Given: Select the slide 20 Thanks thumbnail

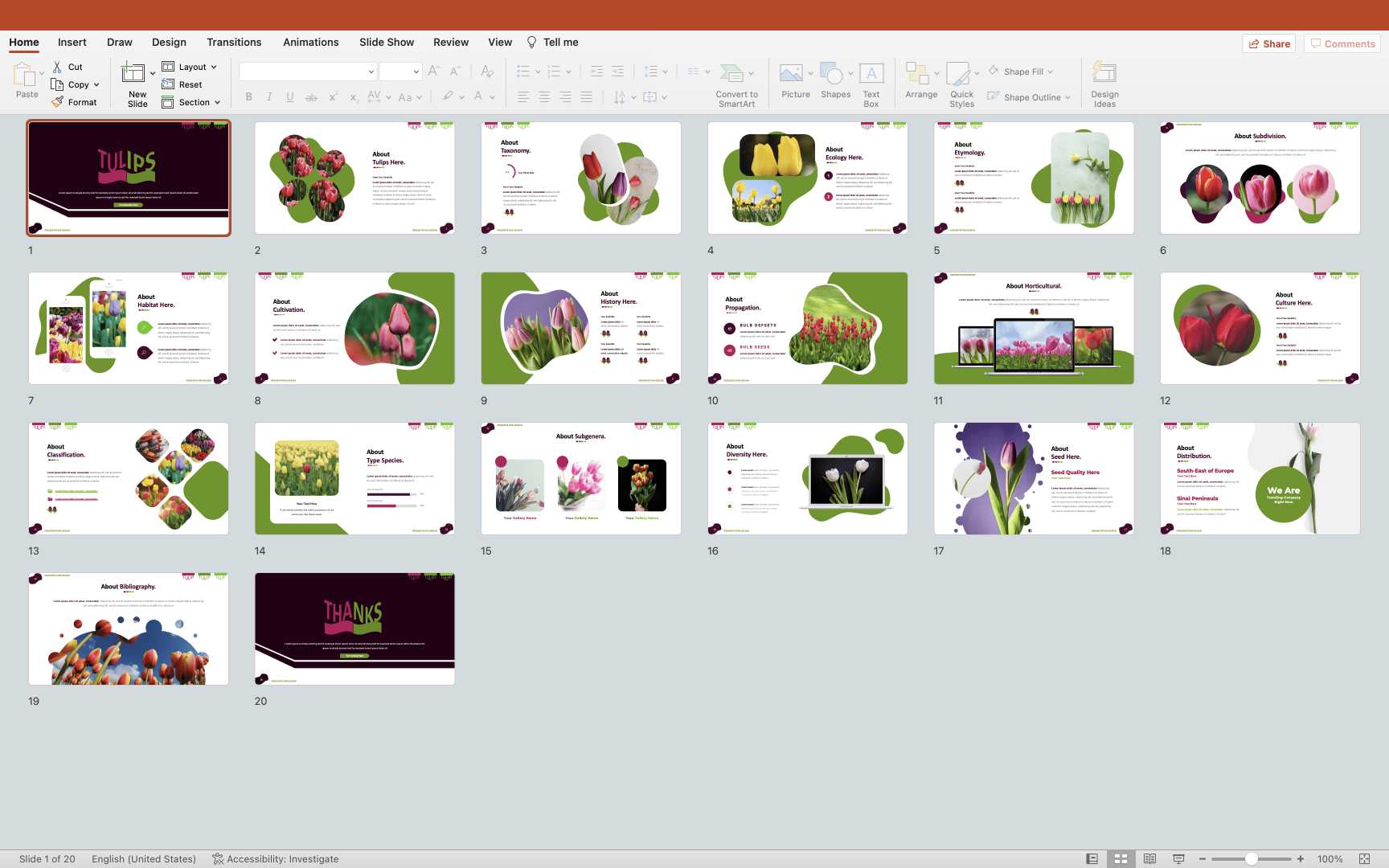Looking at the screenshot, I should [354, 628].
